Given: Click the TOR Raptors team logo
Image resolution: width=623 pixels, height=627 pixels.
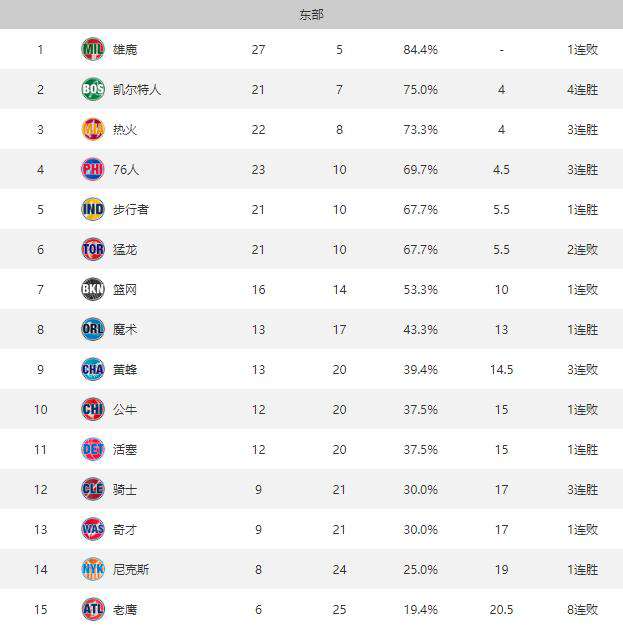Looking at the screenshot, I should 93,249.
